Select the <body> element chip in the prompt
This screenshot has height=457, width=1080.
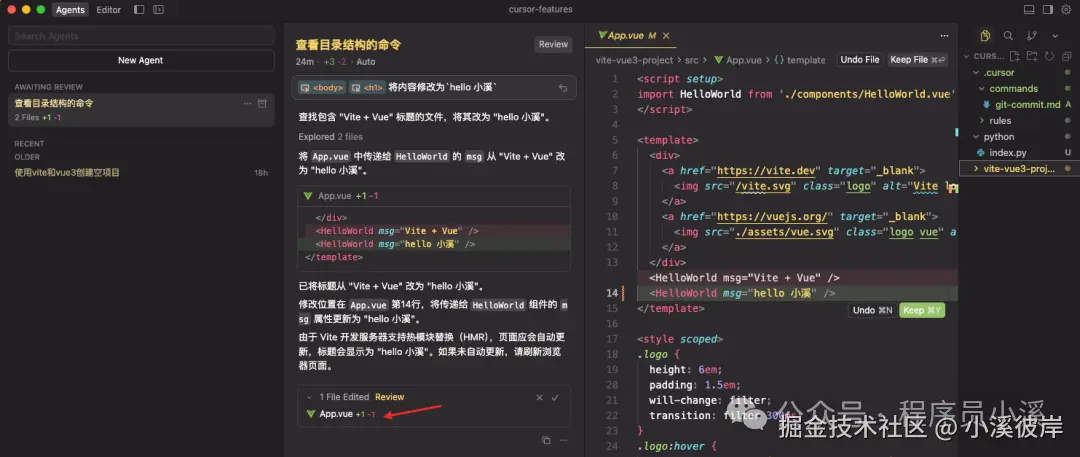click(x=322, y=88)
